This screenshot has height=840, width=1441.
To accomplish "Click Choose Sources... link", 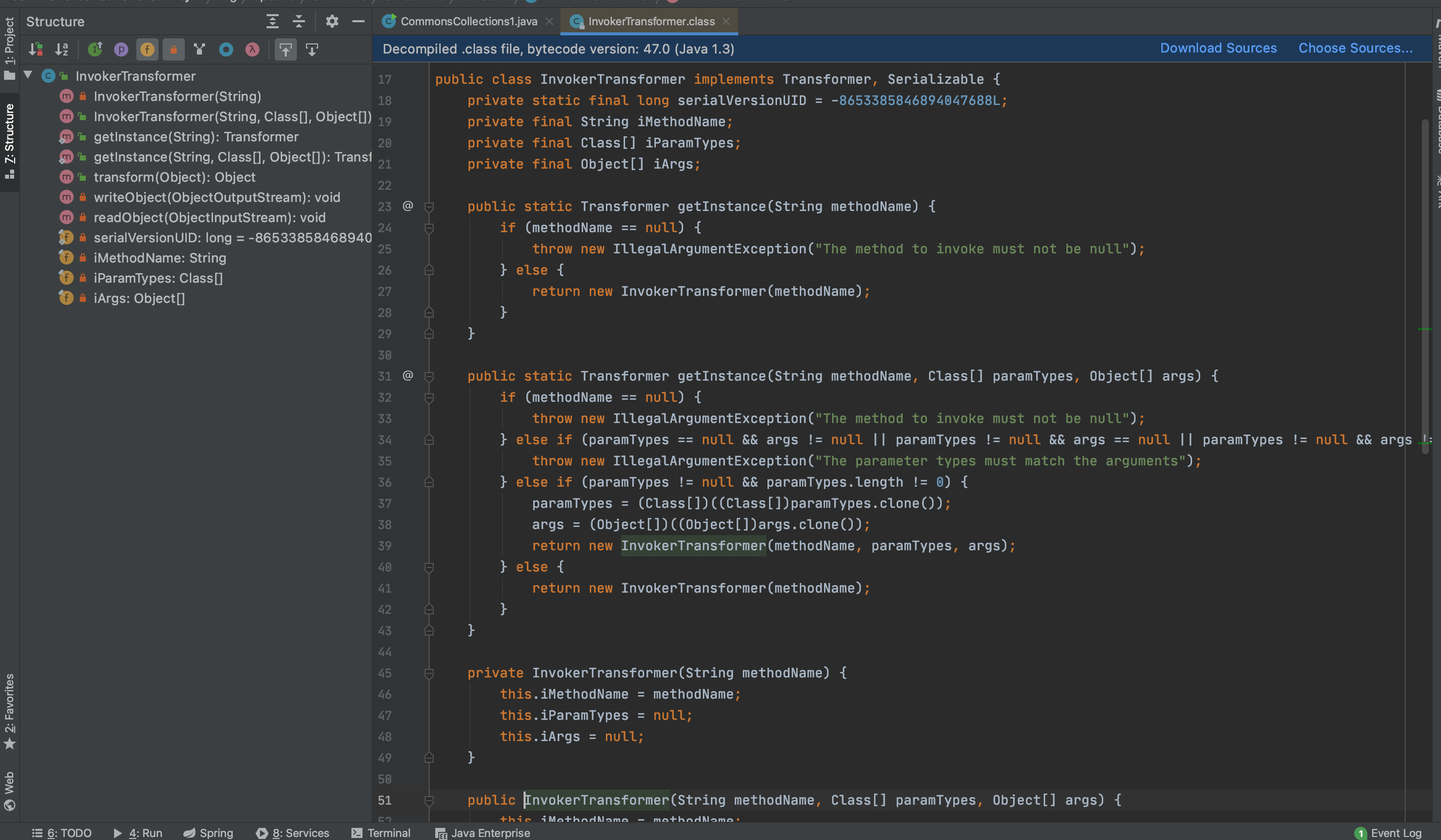I will (1355, 48).
